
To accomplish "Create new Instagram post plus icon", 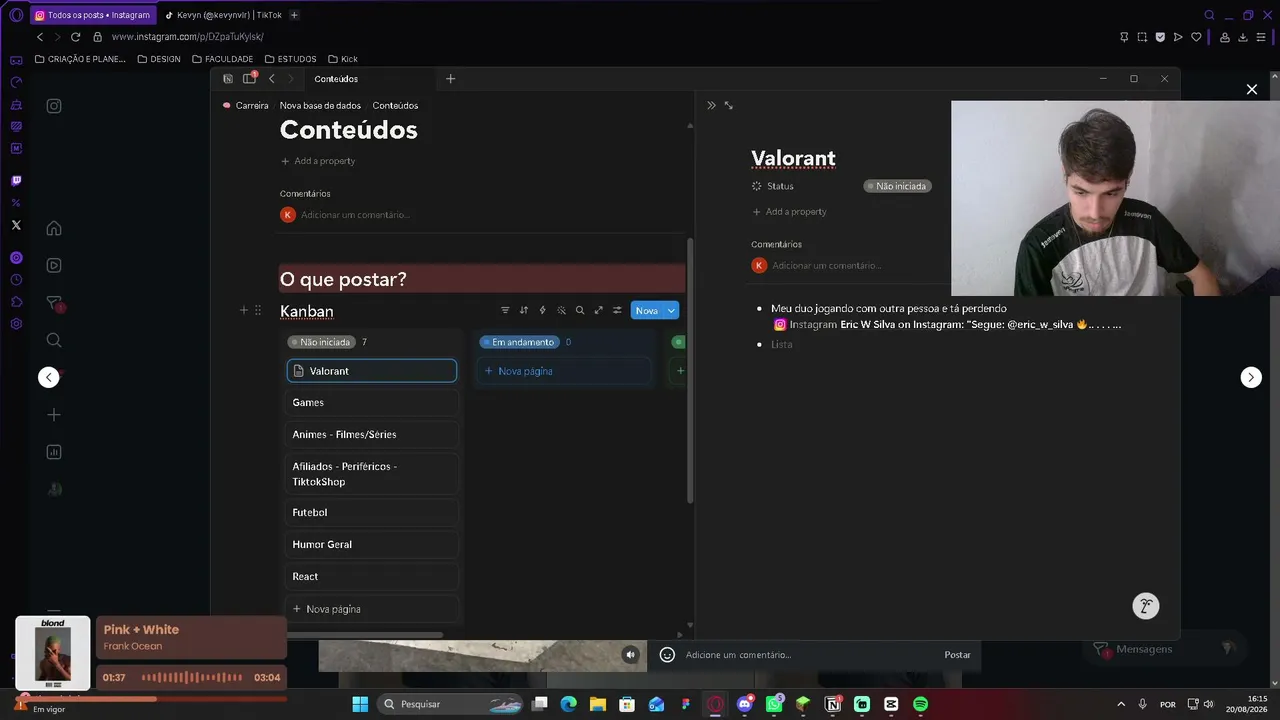I will click(x=54, y=415).
